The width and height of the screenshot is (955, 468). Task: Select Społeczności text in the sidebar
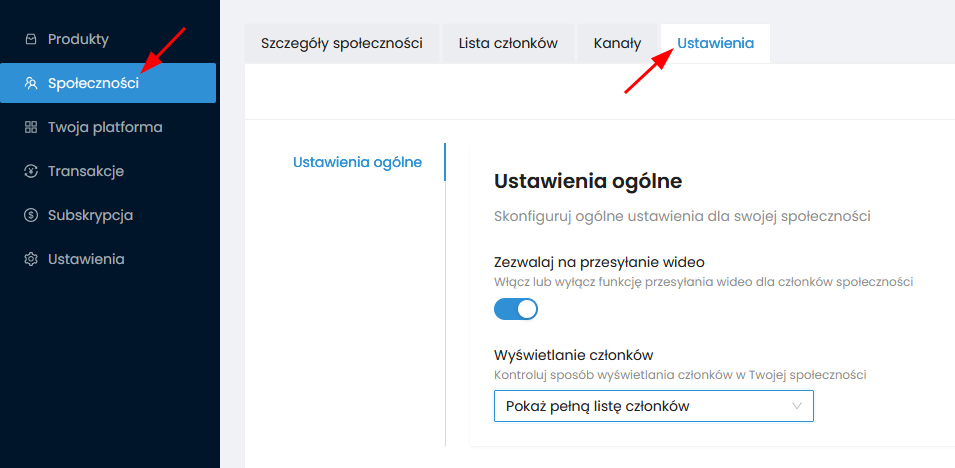coord(93,83)
